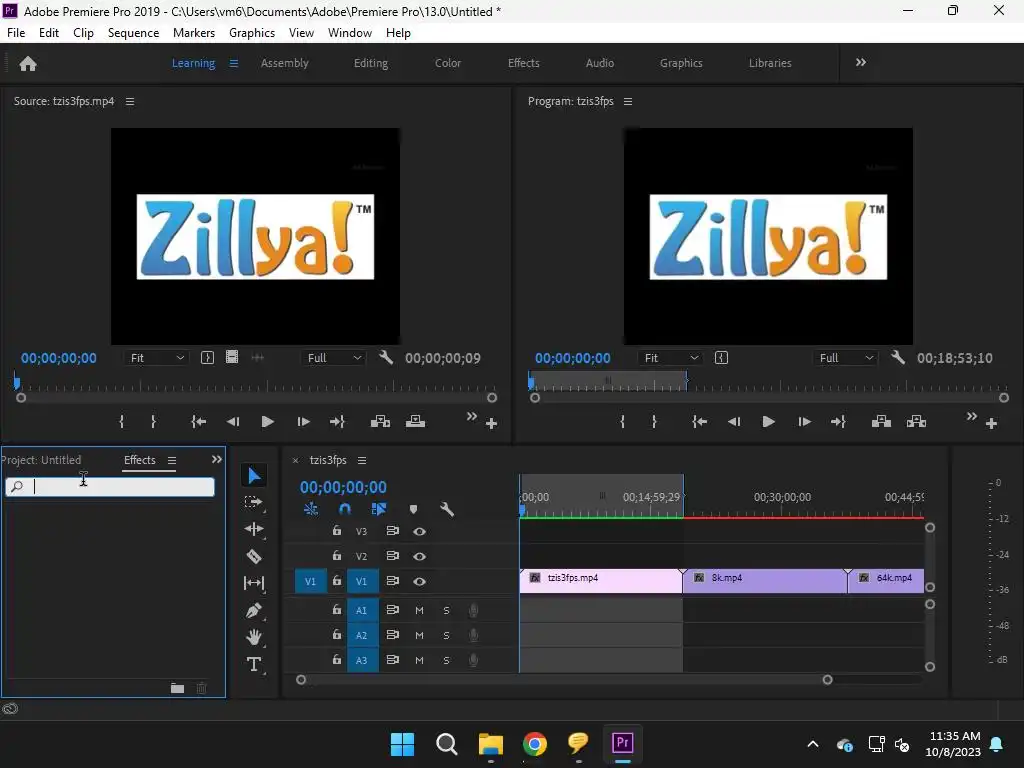Open Program monitor settings wrench
The image size is (1024, 768).
[x=898, y=357]
